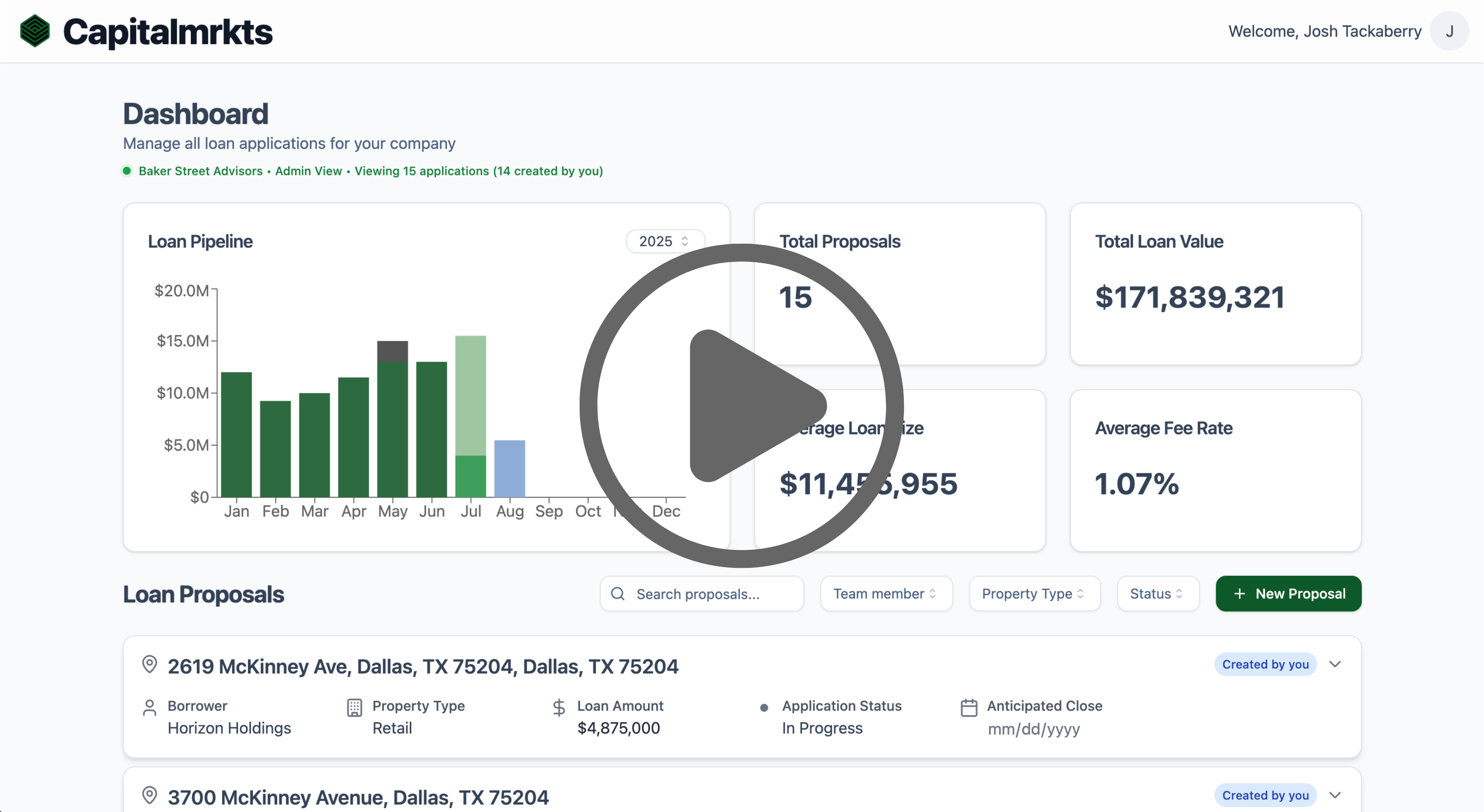Viewport: 1484px width, 812px height.
Task: Expand the 2619 McKinney Ave proposal chevron
Action: pyautogui.click(x=1335, y=665)
